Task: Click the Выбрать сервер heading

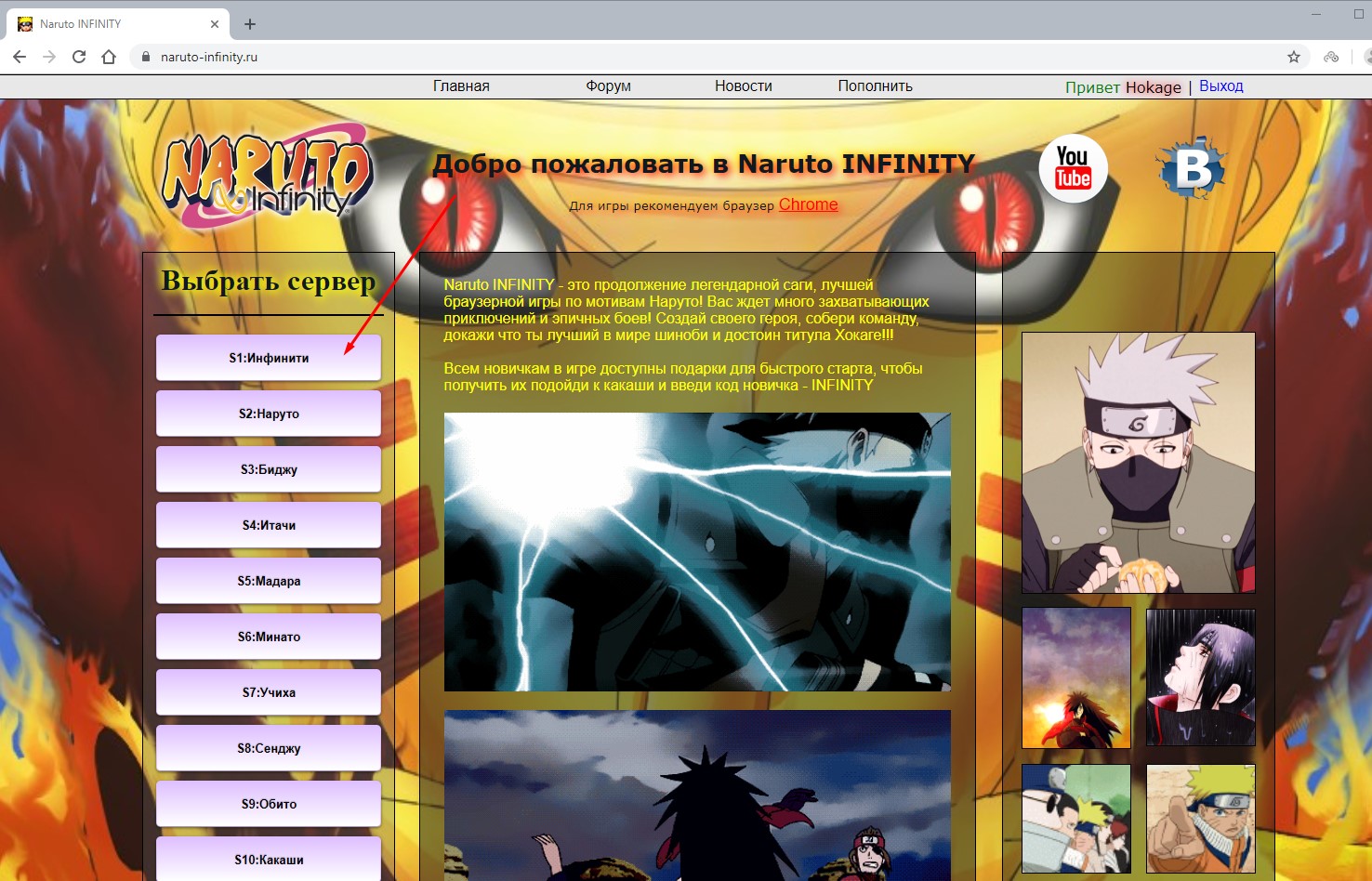Action: point(269,281)
